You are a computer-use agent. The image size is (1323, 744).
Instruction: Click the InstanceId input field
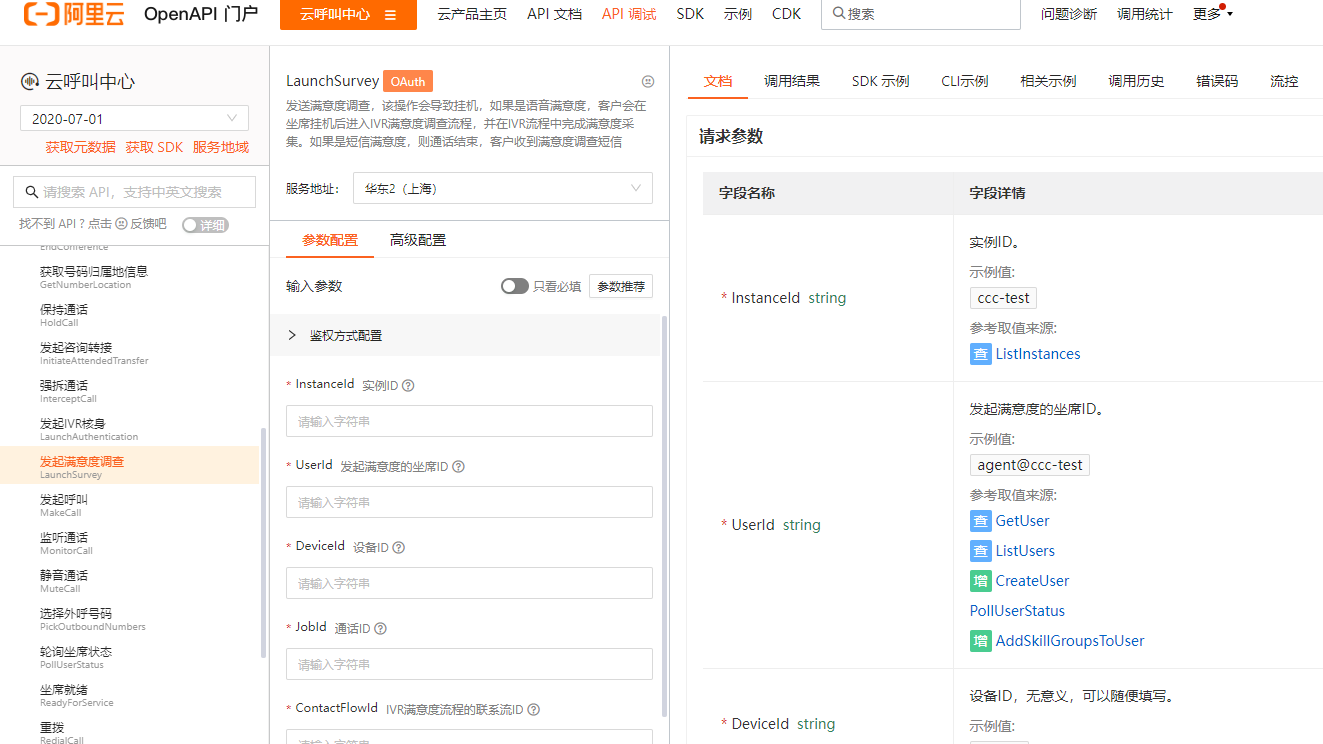[469, 421]
